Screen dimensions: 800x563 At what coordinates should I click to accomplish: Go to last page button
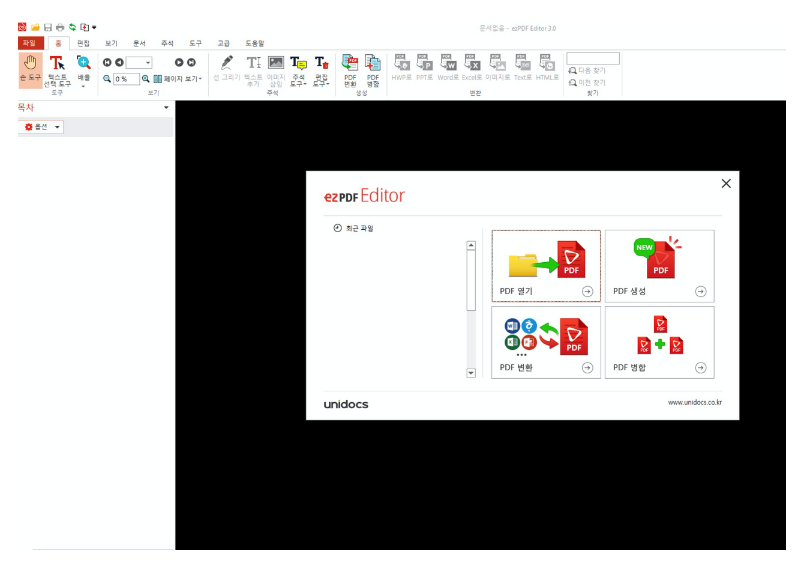point(191,62)
